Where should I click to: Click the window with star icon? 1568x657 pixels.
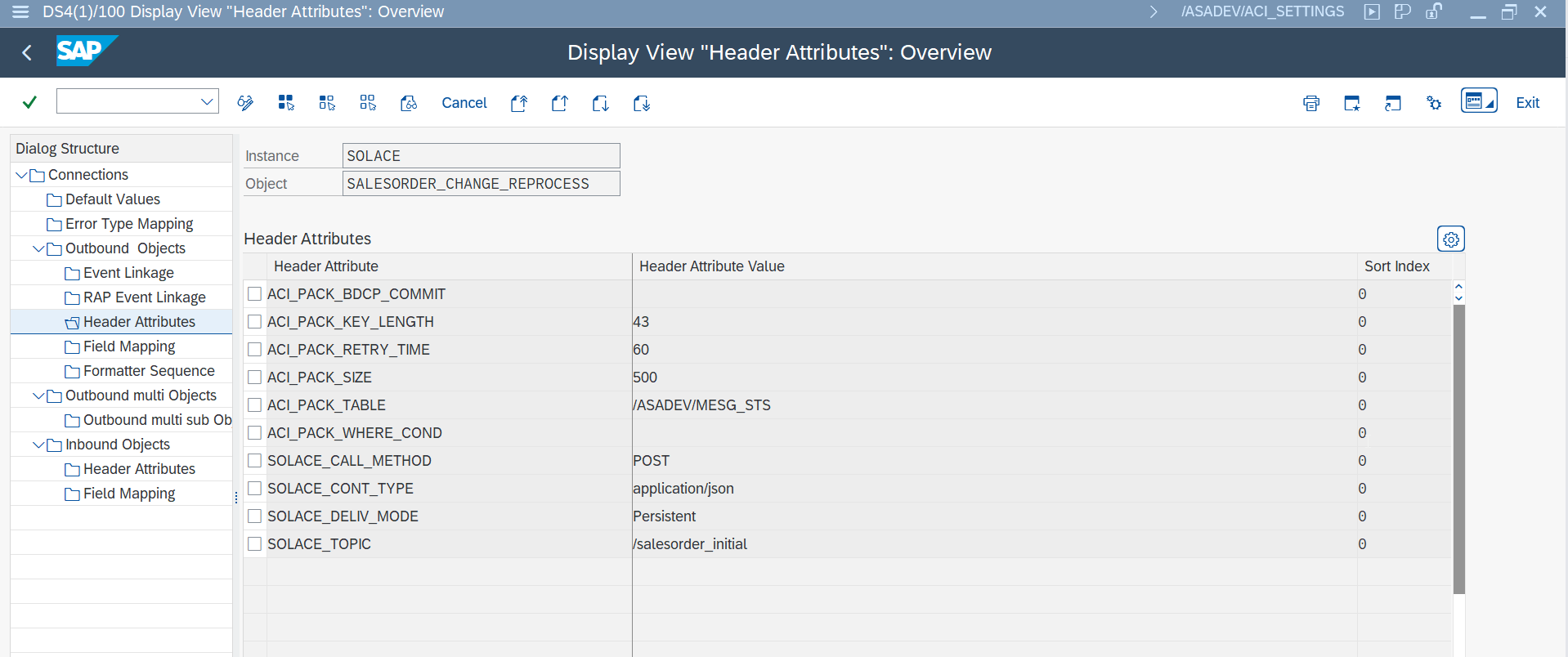pos(1352,103)
